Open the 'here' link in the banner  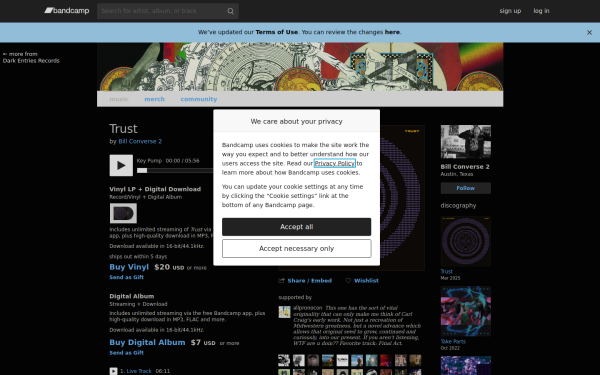pyautogui.click(x=392, y=32)
